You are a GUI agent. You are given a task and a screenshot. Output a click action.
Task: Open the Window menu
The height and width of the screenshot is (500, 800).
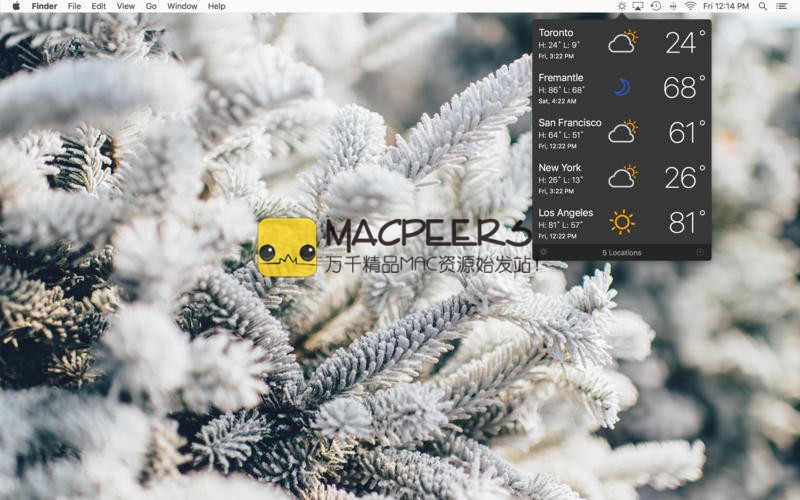coord(182,6)
